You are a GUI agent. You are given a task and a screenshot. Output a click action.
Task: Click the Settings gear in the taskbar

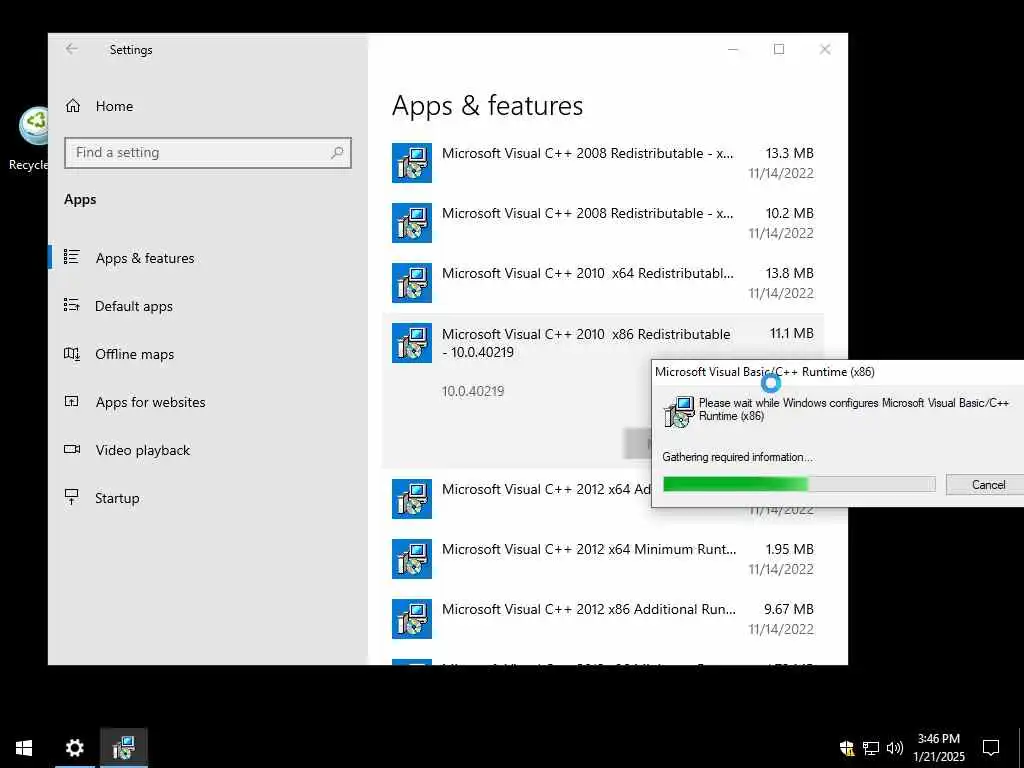click(74, 748)
